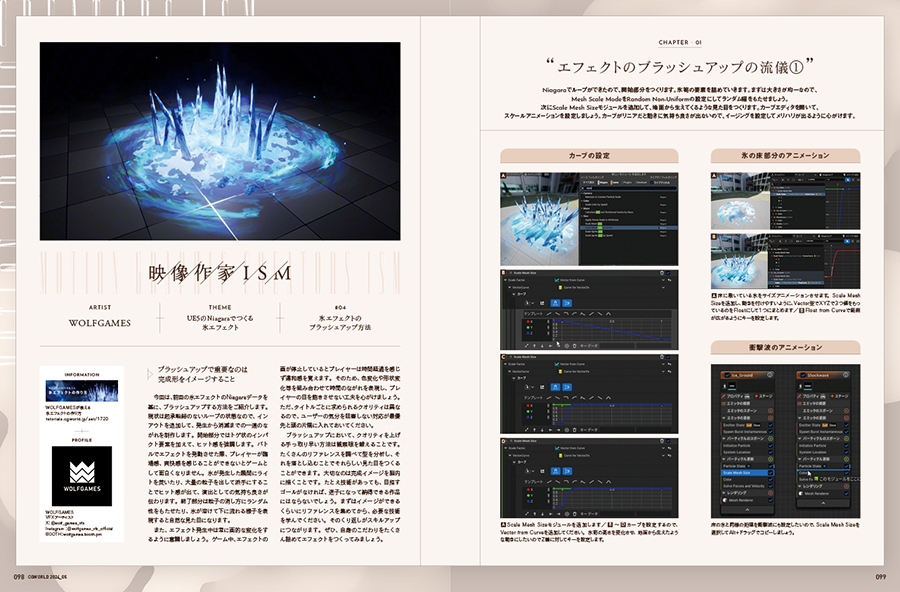The image size is (900, 592).
Task: Disable Scale Mesh Size checkbox in Ice_Ground
Action: click(770, 473)
